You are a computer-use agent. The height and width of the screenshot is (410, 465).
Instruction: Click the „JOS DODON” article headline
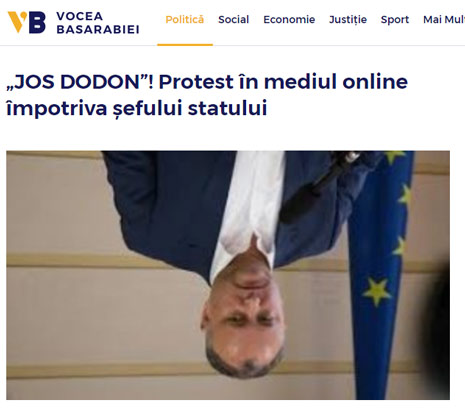click(207, 95)
